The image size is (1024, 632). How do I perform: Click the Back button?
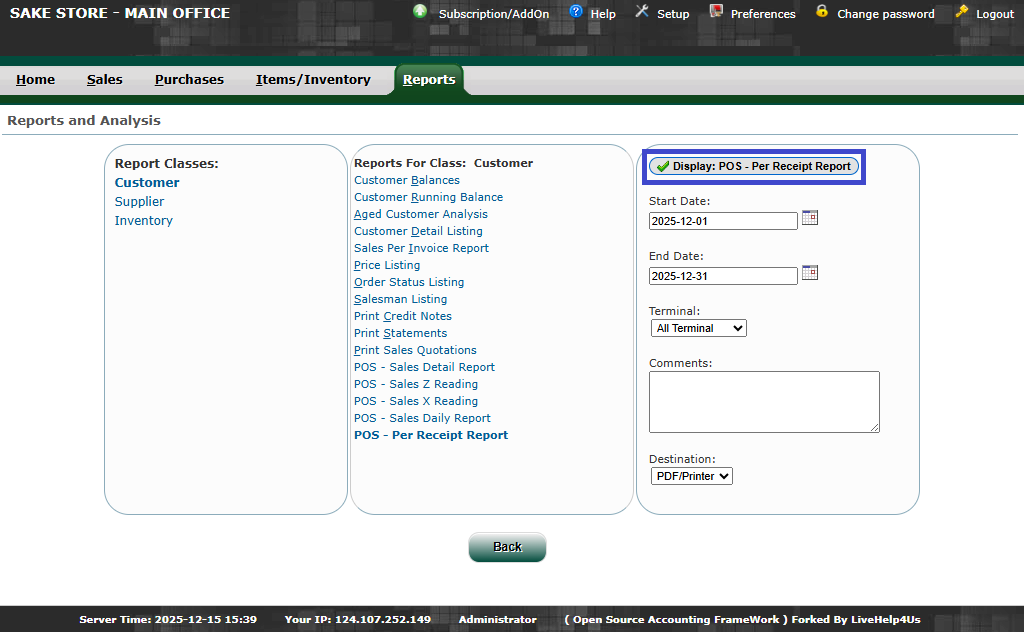coord(507,547)
